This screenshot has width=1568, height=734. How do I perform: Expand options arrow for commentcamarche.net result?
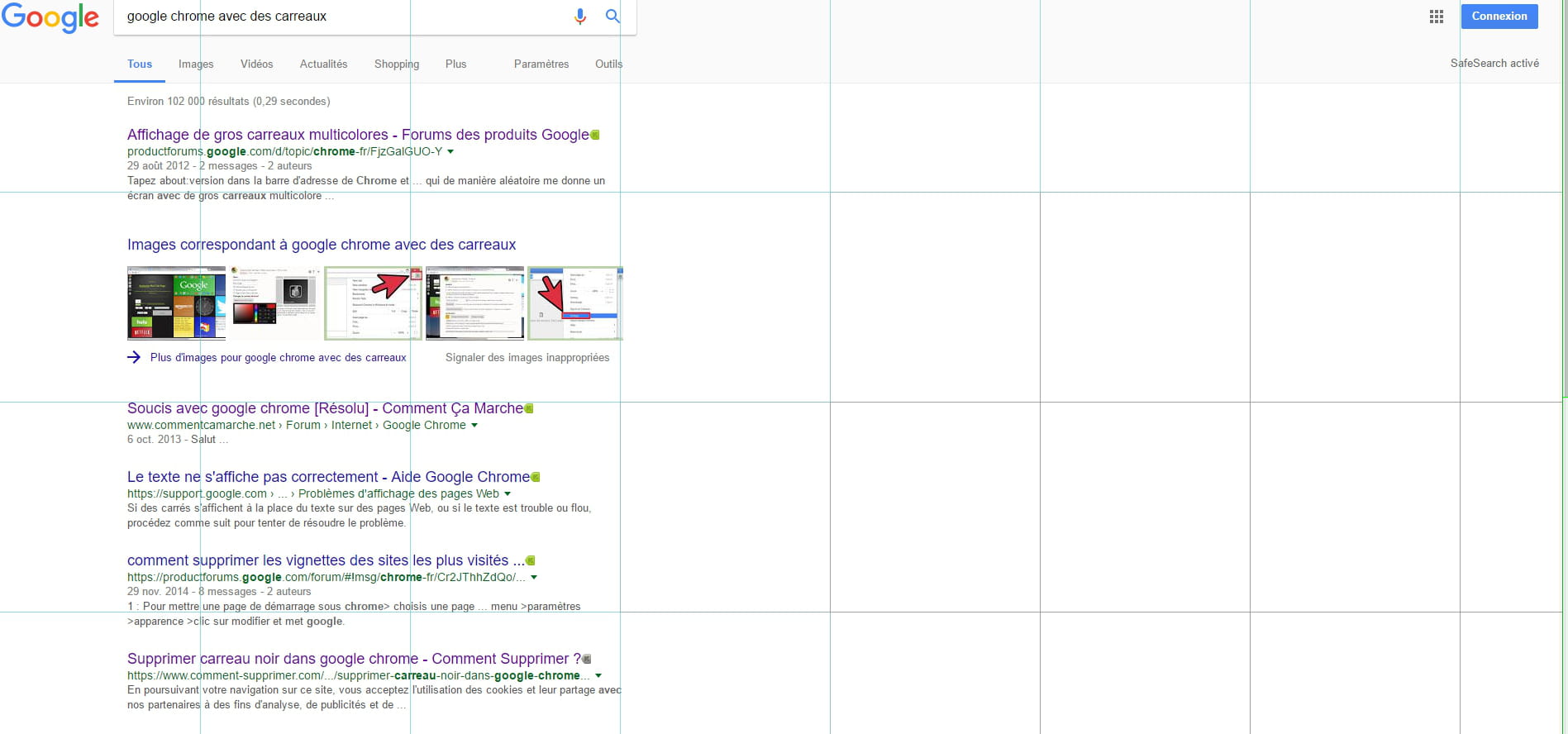[x=474, y=426]
